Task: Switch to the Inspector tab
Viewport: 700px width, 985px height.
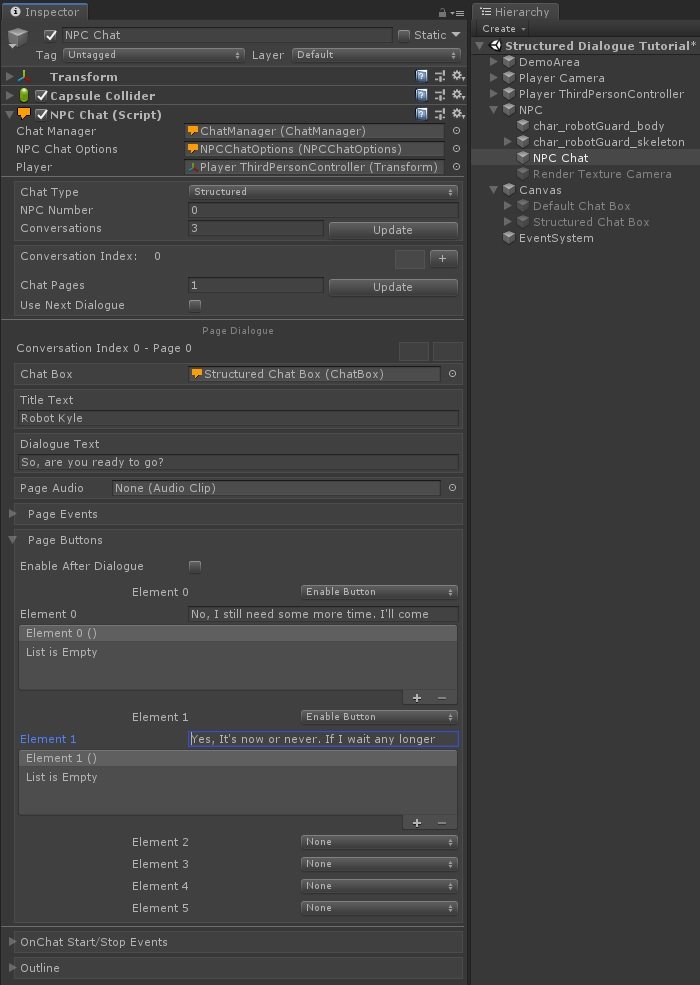Action: click(x=44, y=11)
